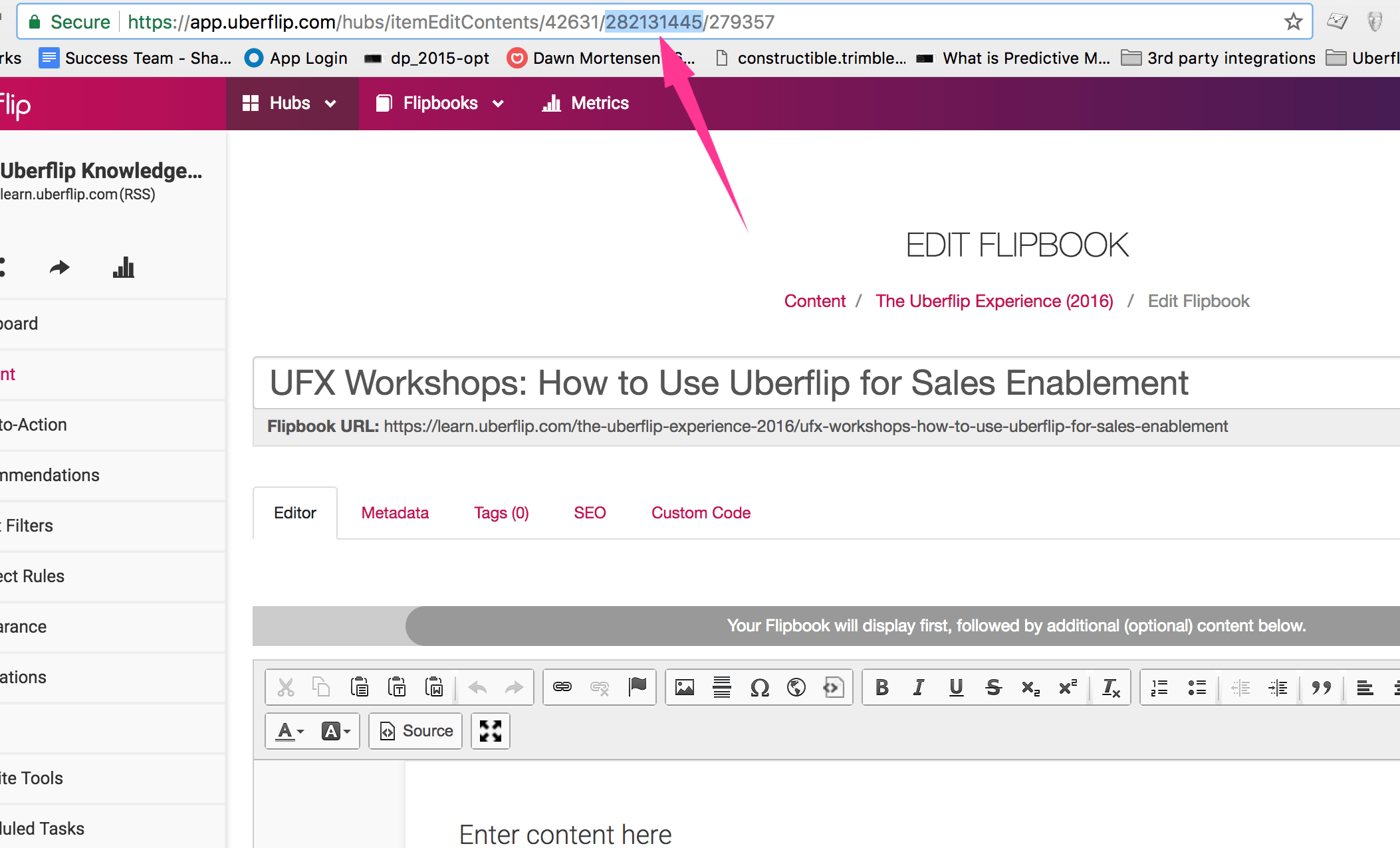Click Paste from Word icon
This screenshot has height=848, width=1400.
pyautogui.click(x=434, y=687)
